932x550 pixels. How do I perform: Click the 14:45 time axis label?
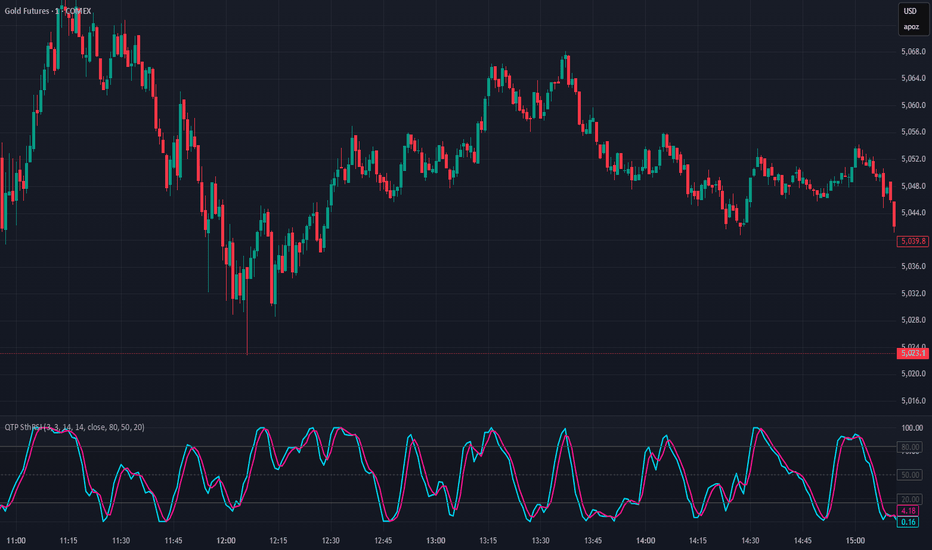coord(802,540)
